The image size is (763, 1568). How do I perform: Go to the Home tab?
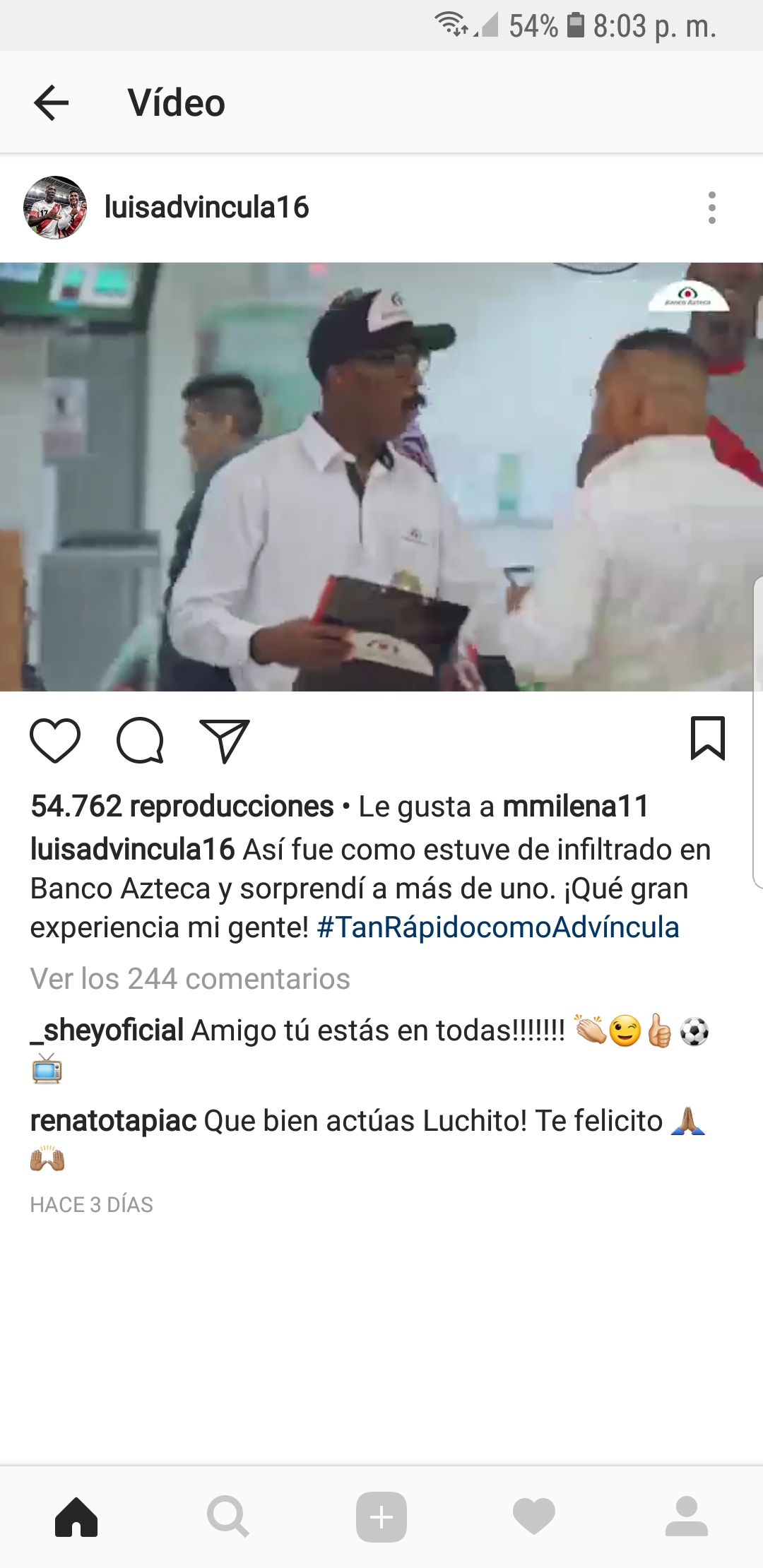[76, 1517]
